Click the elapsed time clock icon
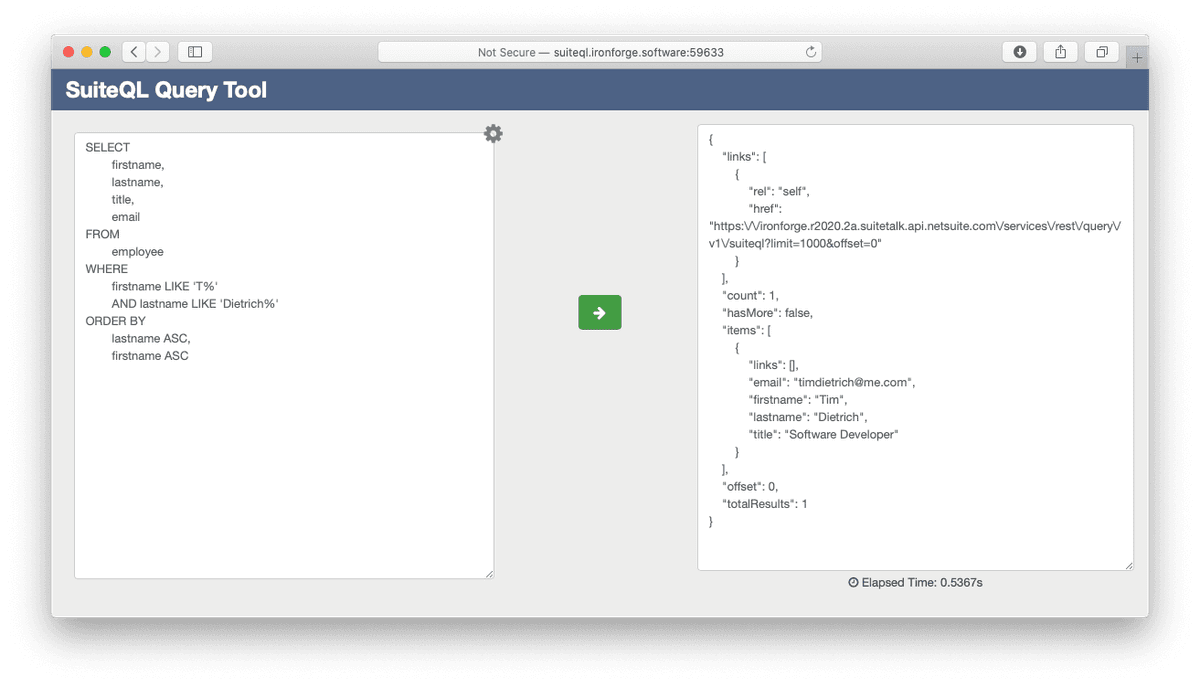The height and width of the screenshot is (685, 1200). [x=853, y=582]
